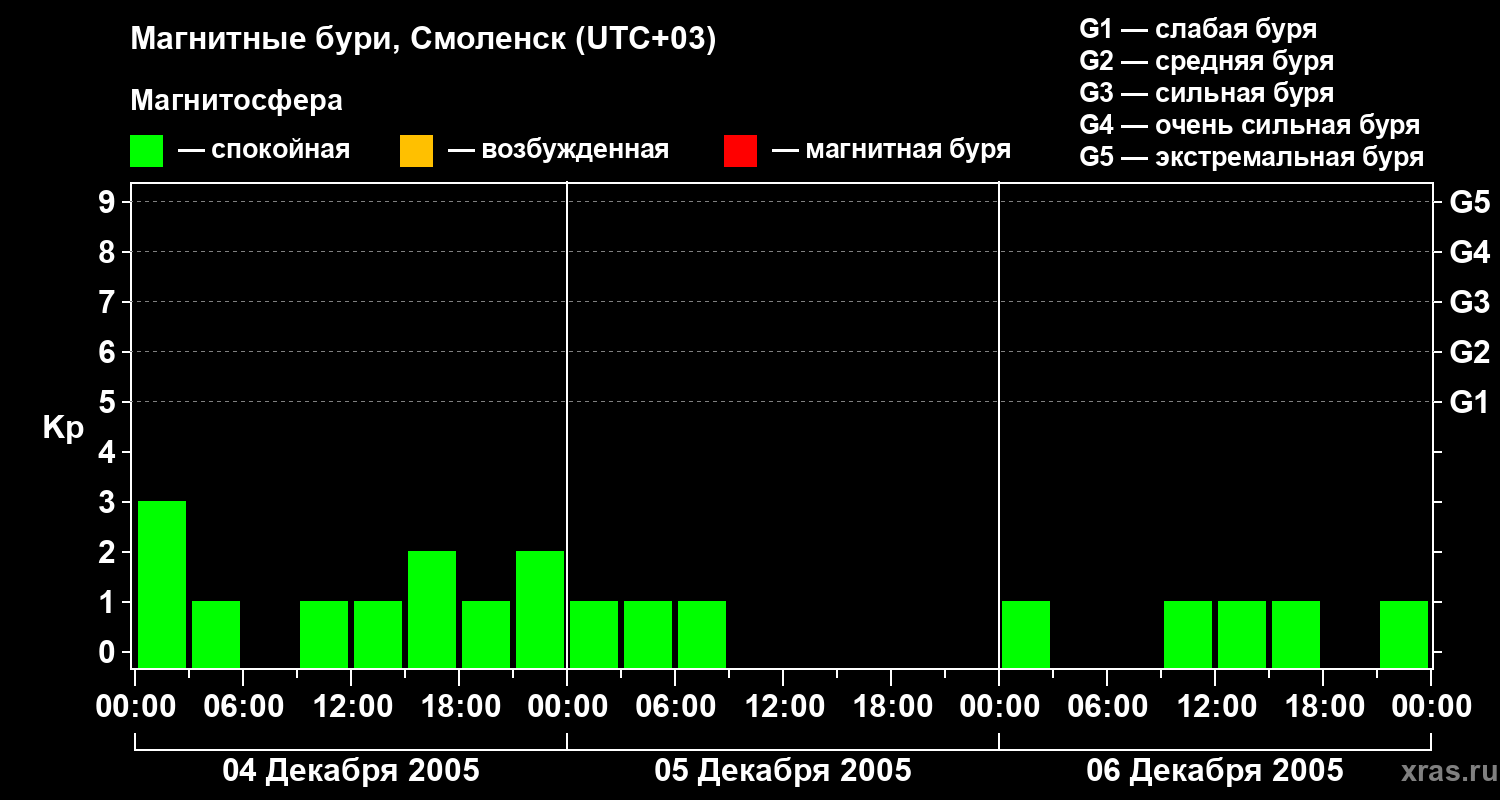This screenshot has height=800, width=1500.
Task: Click the red magnetic storm legend swatch
Action: [x=740, y=150]
